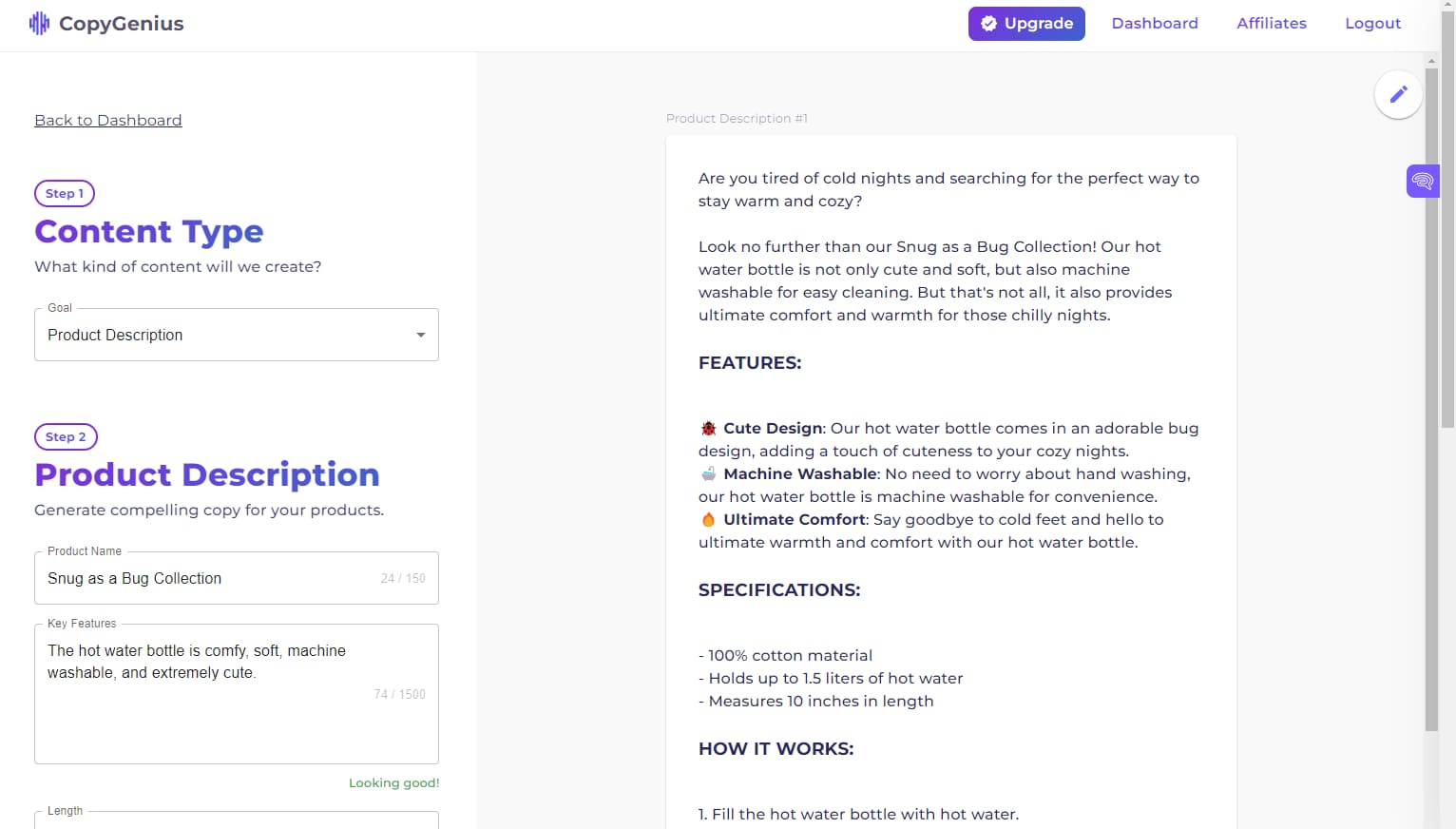This screenshot has width=1456, height=829.
Task: Follow the Back to Dashboard link
Action: tap(107, 120)
